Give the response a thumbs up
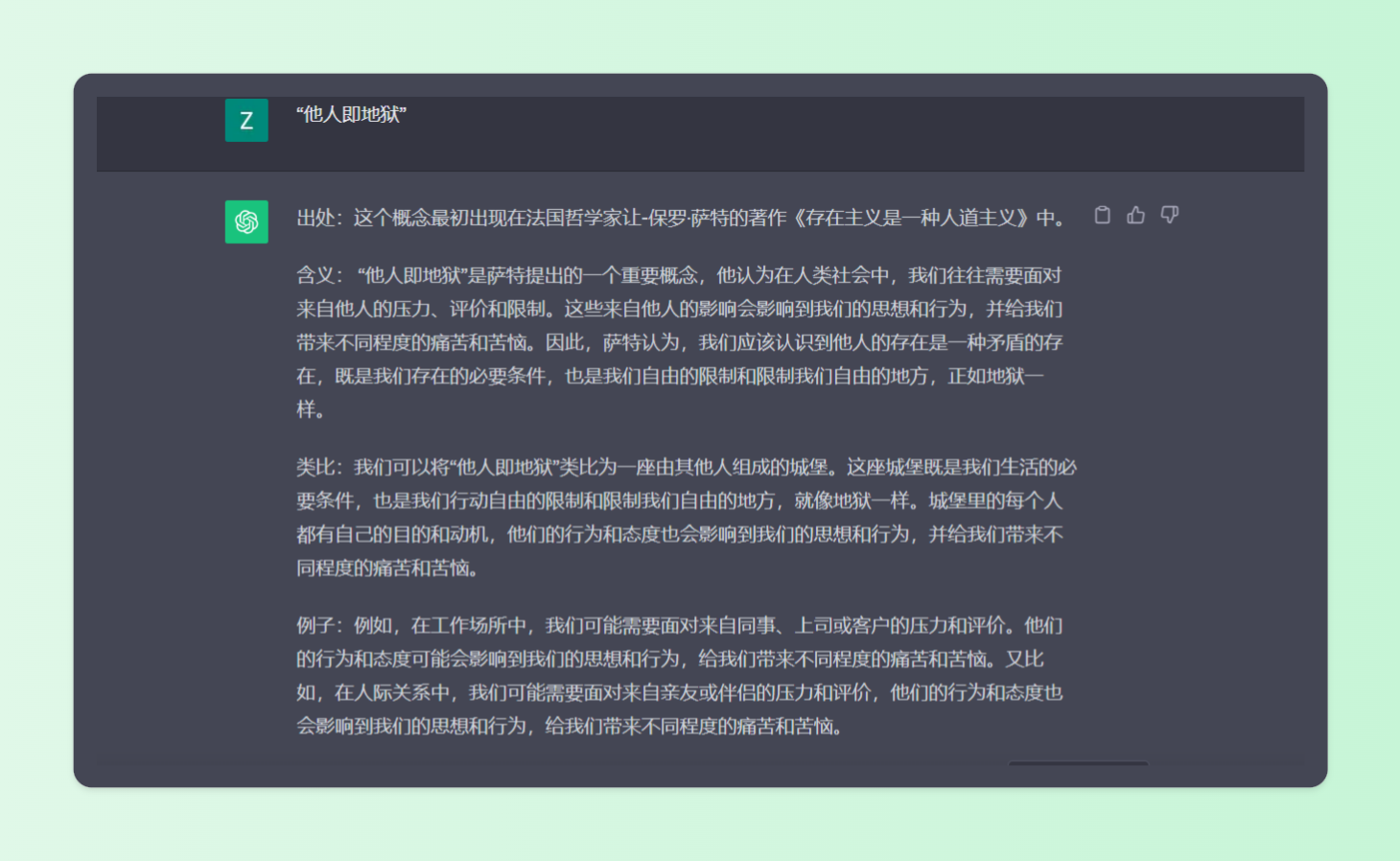 [x=1136, y=215]
